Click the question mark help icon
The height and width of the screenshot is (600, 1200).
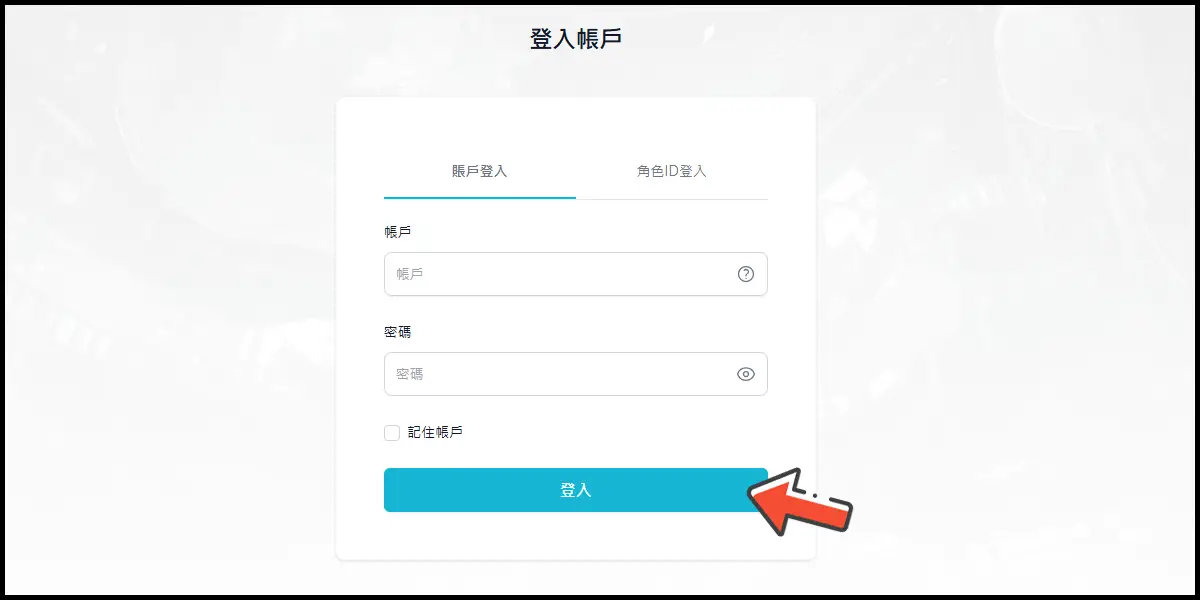click(745, 274)
